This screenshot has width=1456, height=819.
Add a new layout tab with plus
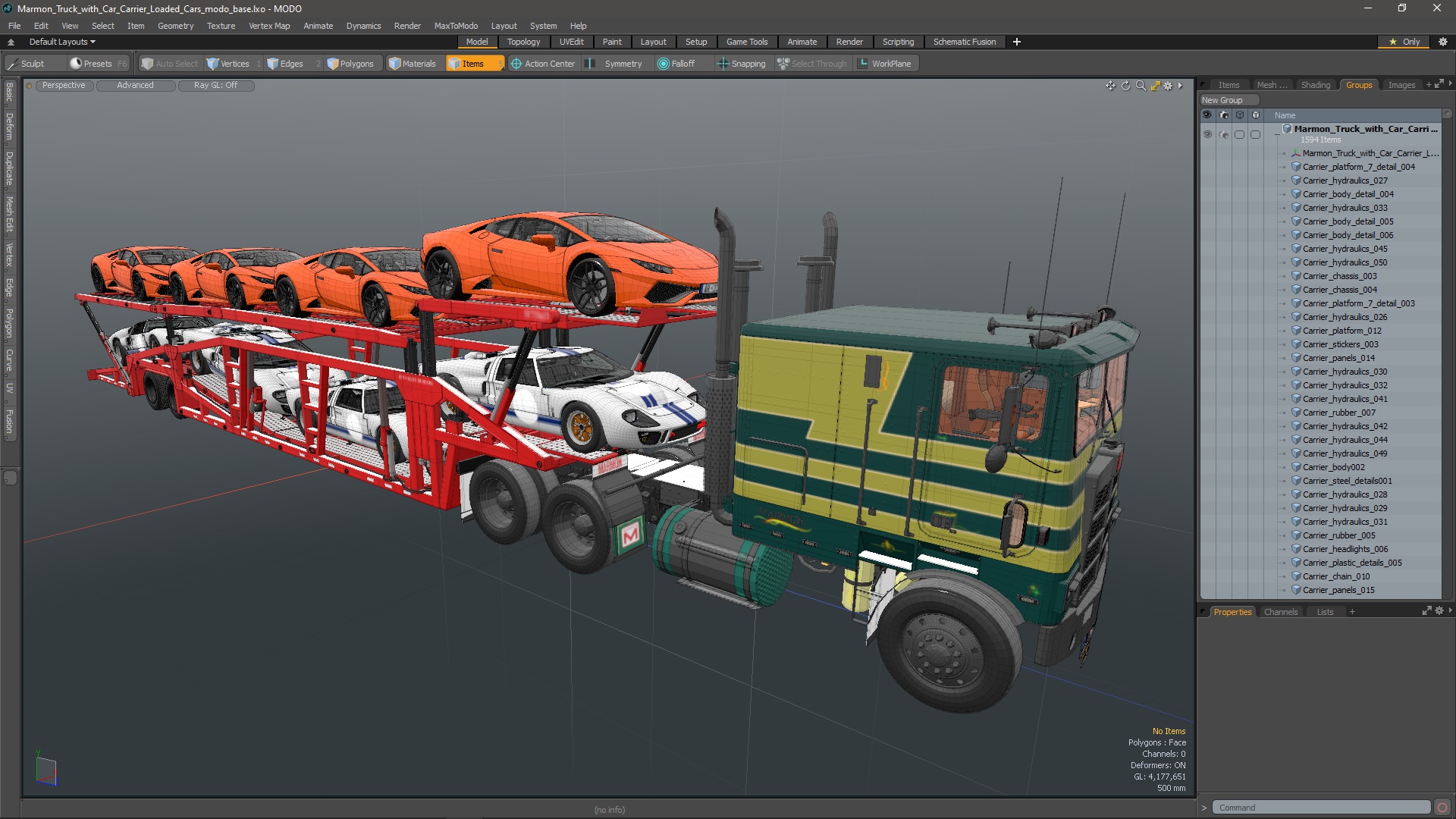[1016, 42]
